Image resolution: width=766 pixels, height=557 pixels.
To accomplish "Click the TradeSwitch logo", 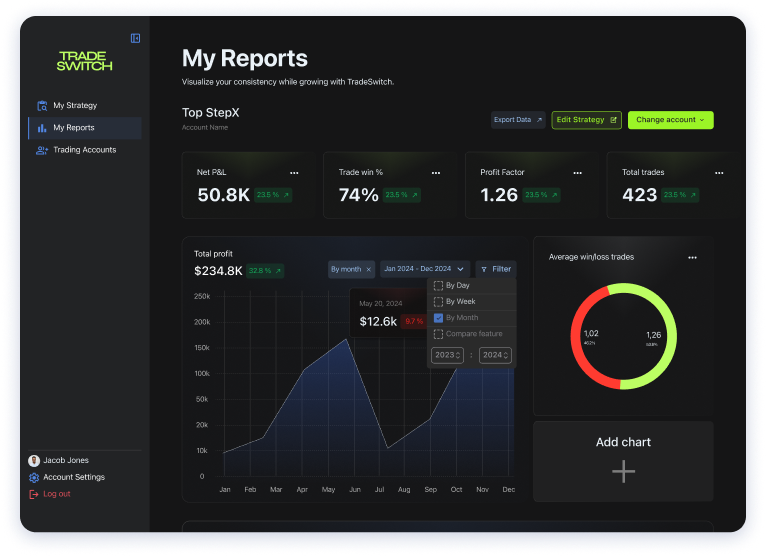I will [85, 61].
